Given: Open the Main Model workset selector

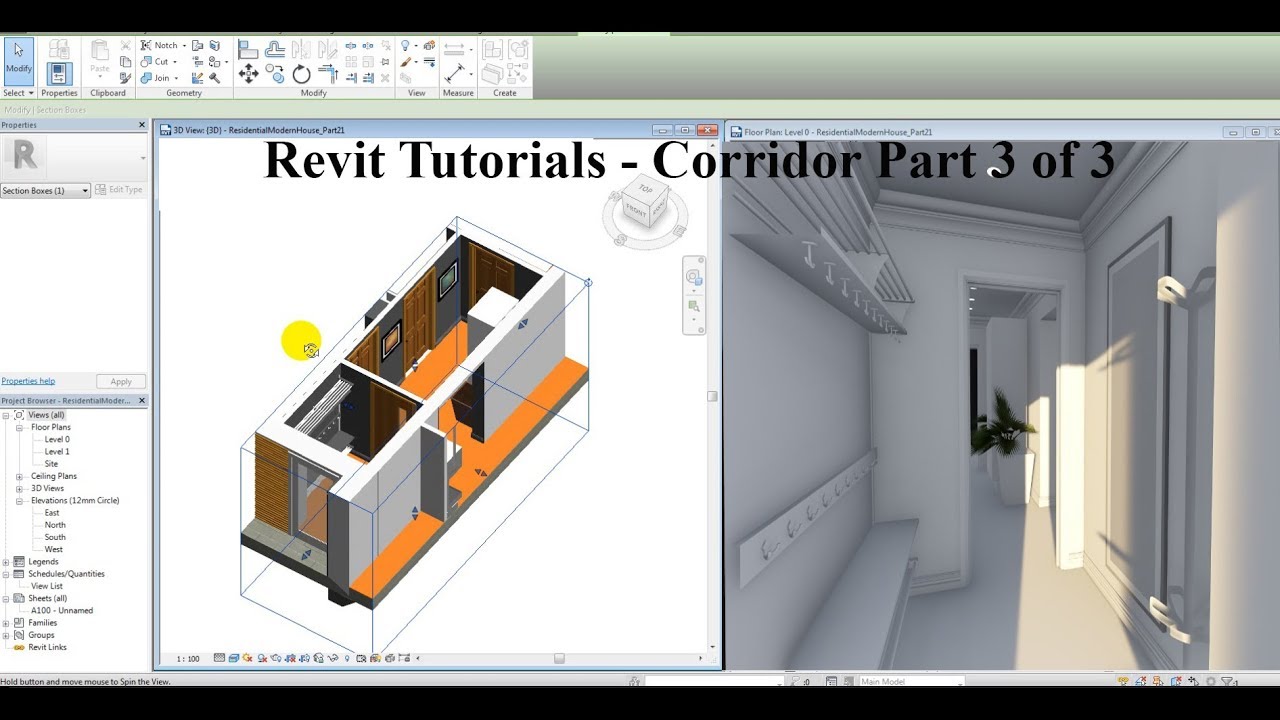Looking at the screenshot, I should pyautogui.click(x=910, y=682).
